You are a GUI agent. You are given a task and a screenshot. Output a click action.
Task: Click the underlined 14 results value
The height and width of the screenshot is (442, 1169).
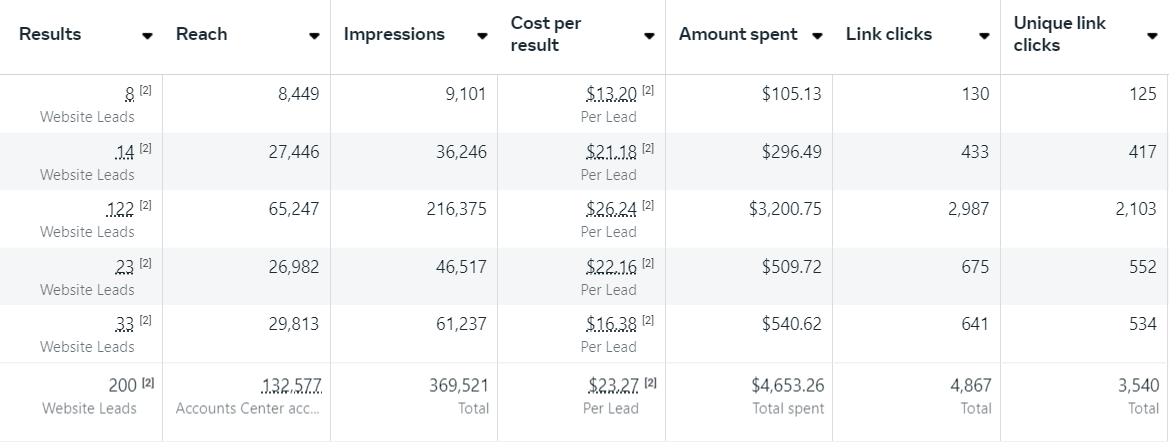[x=125, y=152]
